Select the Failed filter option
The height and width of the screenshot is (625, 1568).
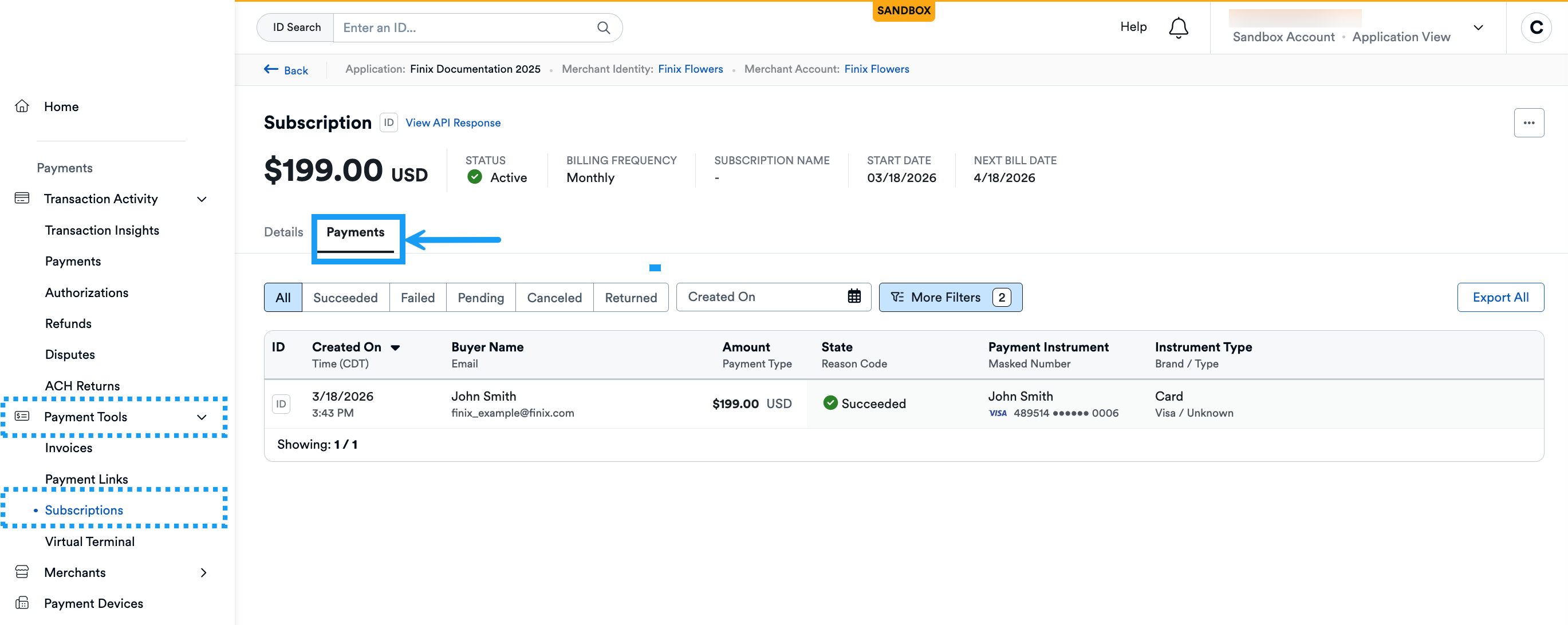[x=417, y=298]
